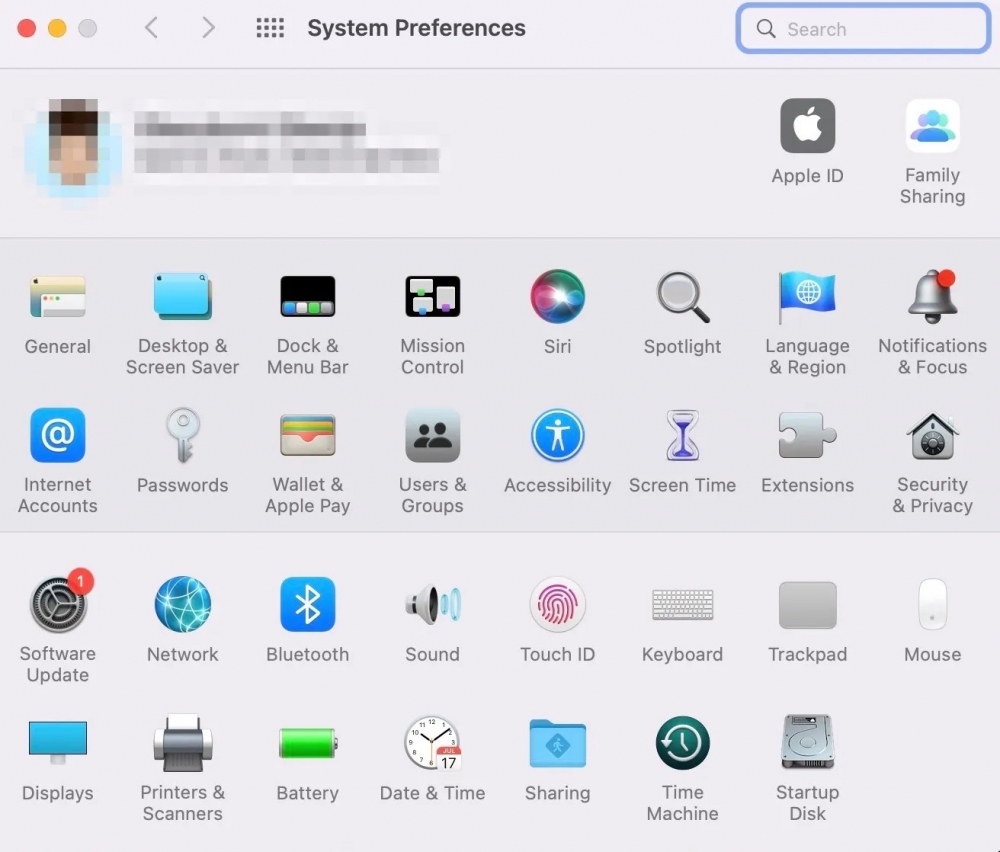
Task: Open Siri preferences
Action: click(x=557, y=296)
